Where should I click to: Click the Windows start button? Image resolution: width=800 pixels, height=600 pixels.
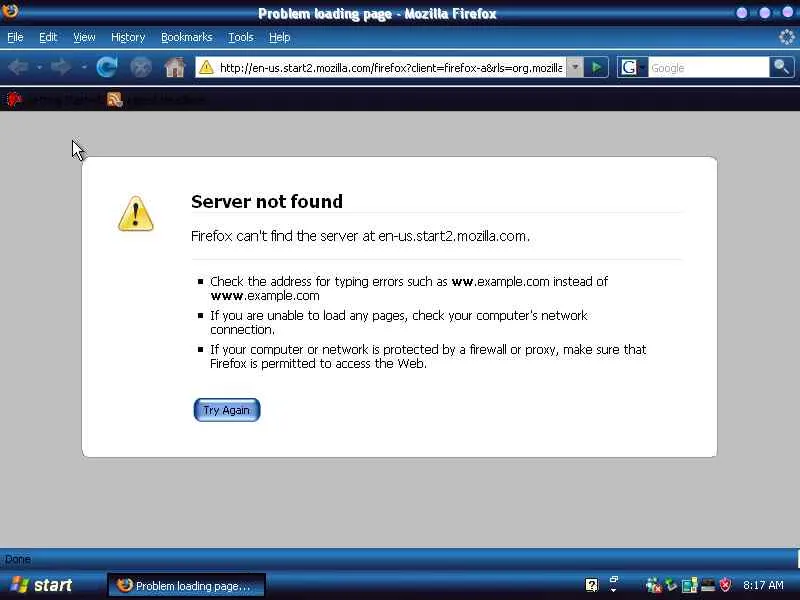tap(42, 585)
